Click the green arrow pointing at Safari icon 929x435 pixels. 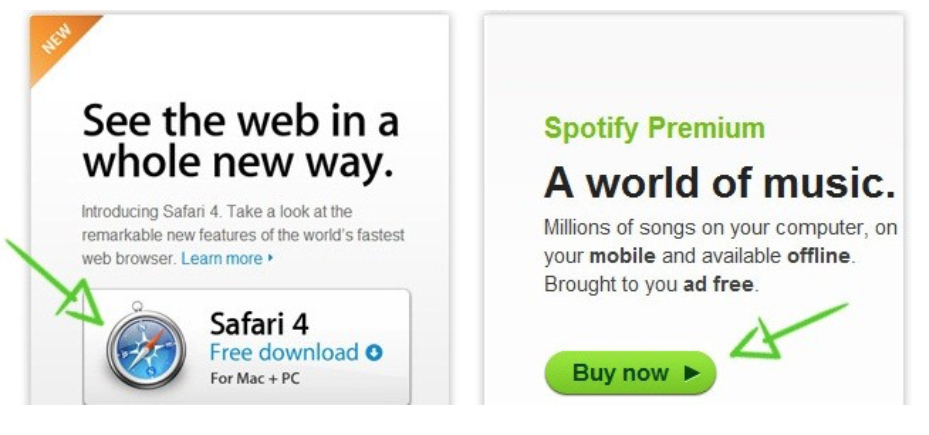tap(56, 282)
